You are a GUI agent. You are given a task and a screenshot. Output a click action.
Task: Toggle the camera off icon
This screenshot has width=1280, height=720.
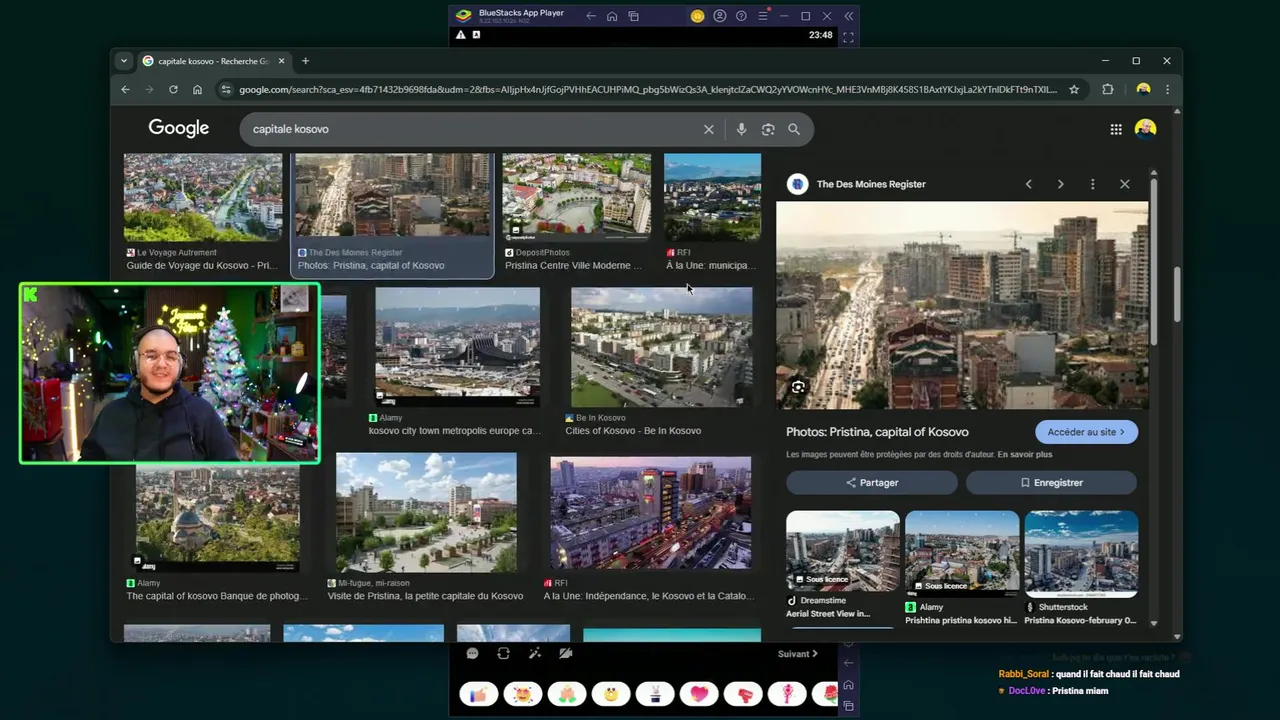point(566,653)
